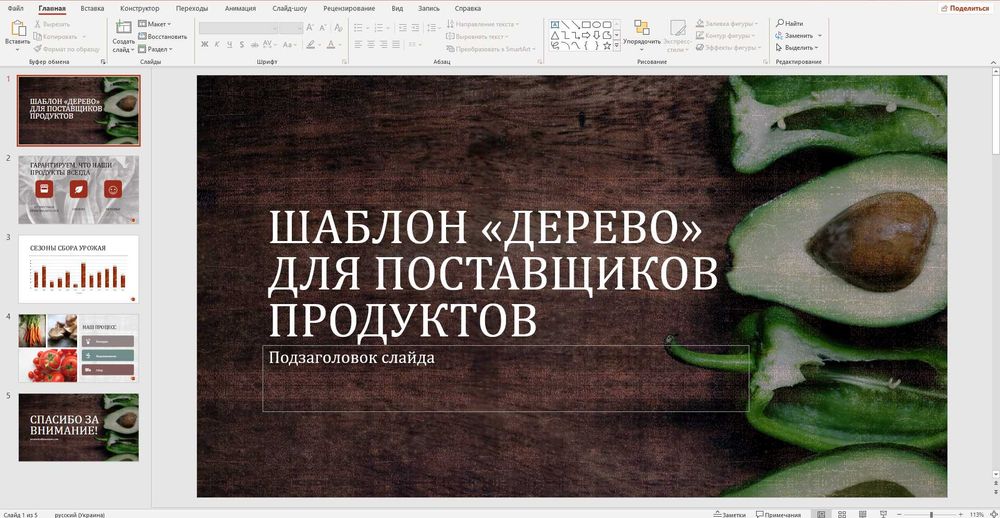The width and height of the screenshot is (1000, 518).
Task: Select the five-point star shape in gallery
Action: (607, 45)
